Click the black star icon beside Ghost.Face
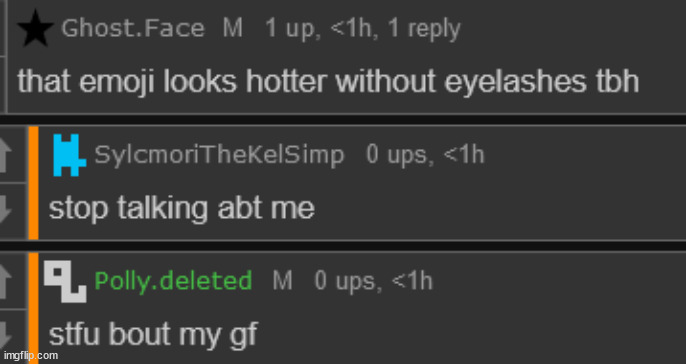This screenshot has height=364, width=686. (x=35, y=29)
